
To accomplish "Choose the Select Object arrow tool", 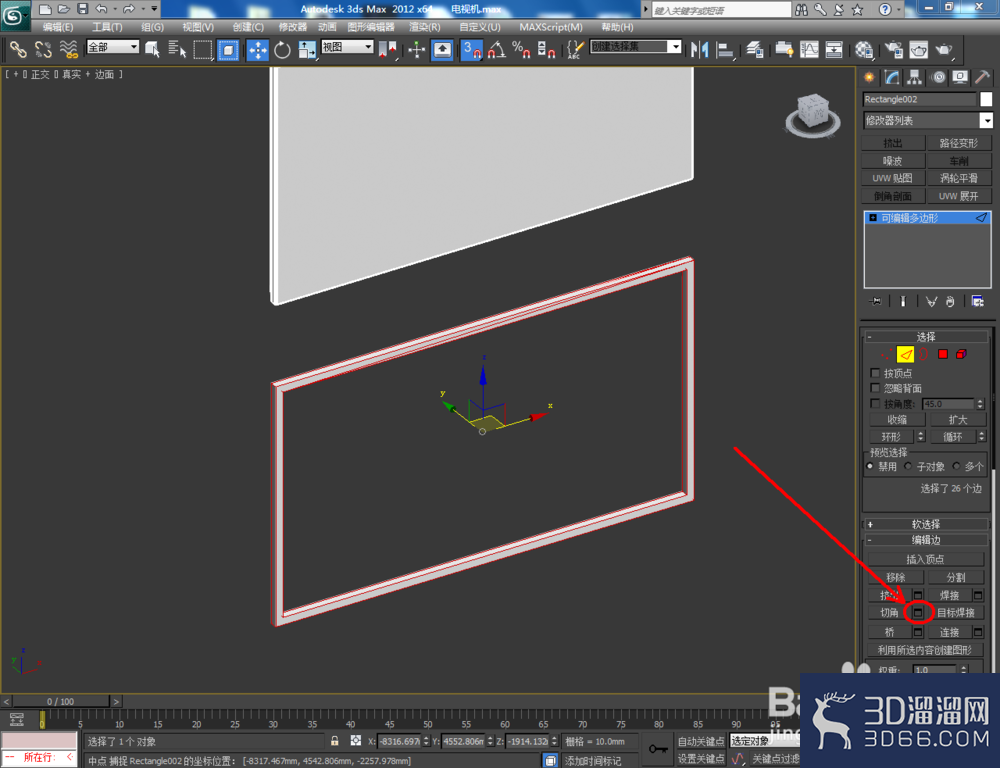I will [152, 49].
